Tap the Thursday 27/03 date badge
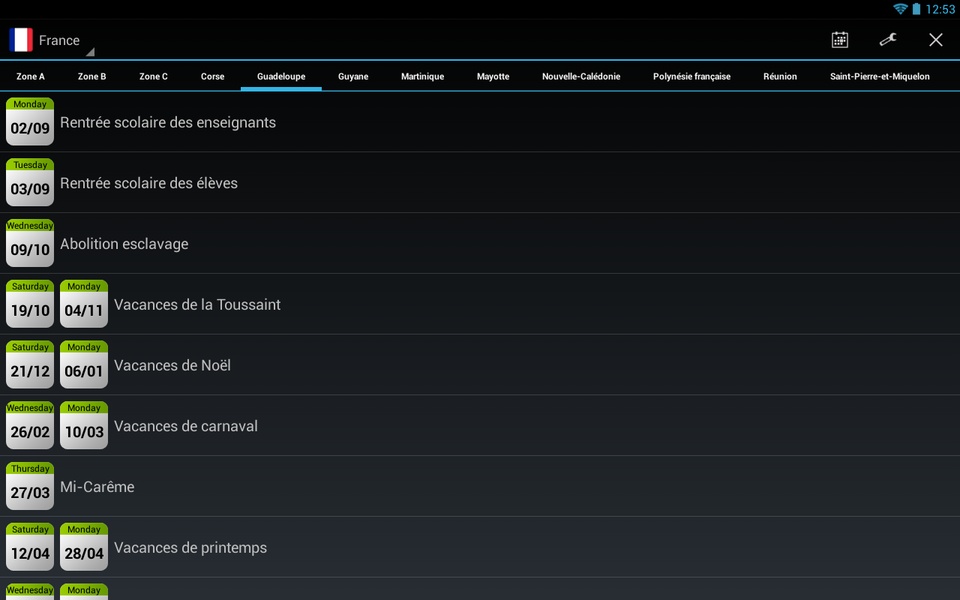Image resolution: width=960 pixels, height=600 pixels. [30, 486]
